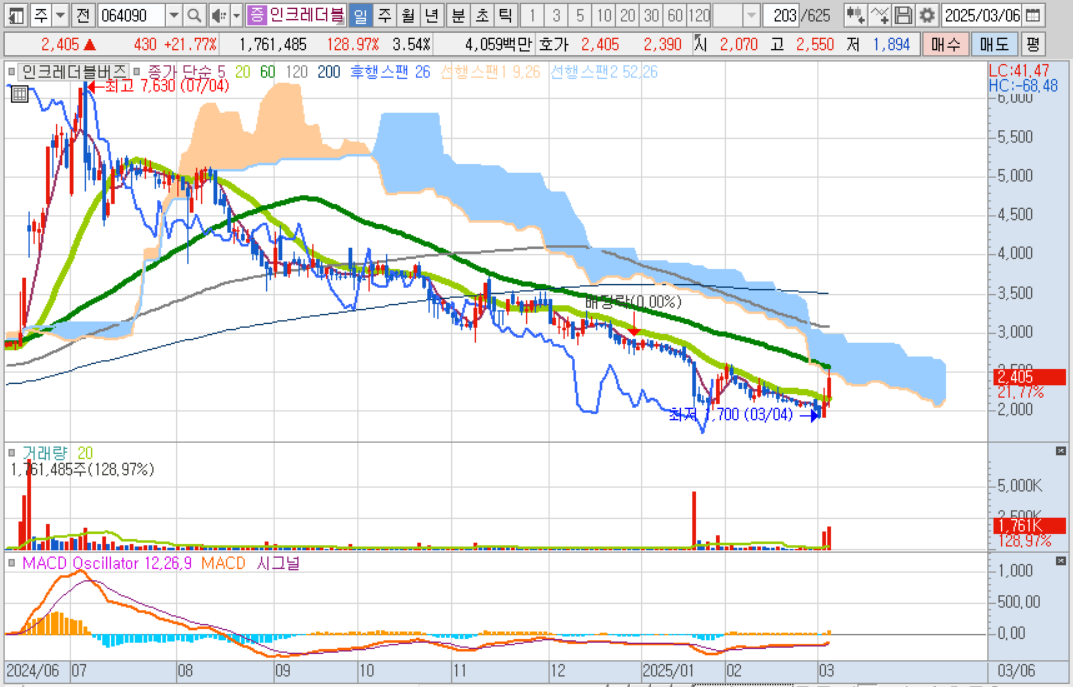Click the MACD Oscillator 12,26,9 label

(108, 562)
